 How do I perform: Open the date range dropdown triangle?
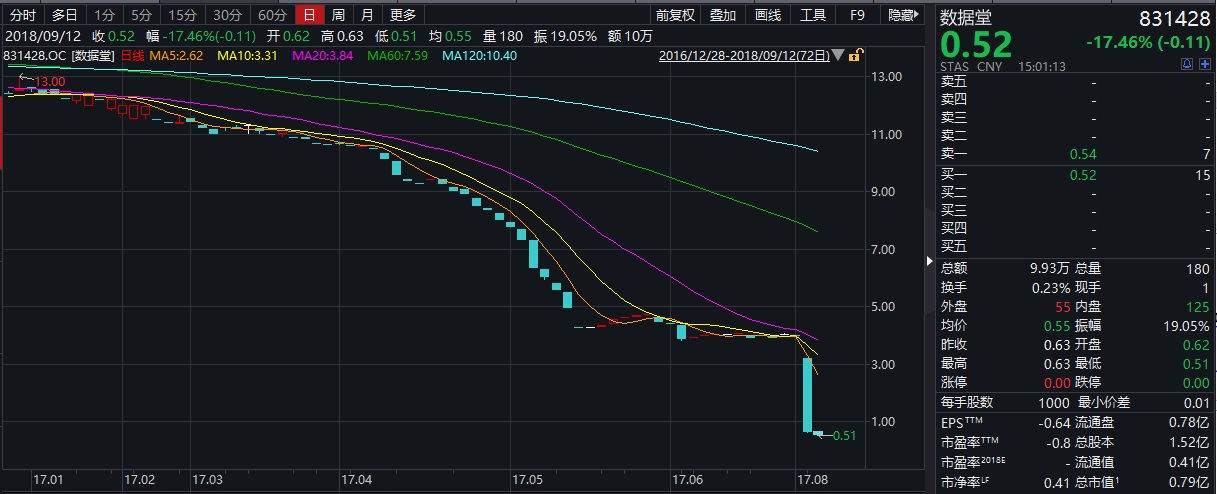(838, 56)
